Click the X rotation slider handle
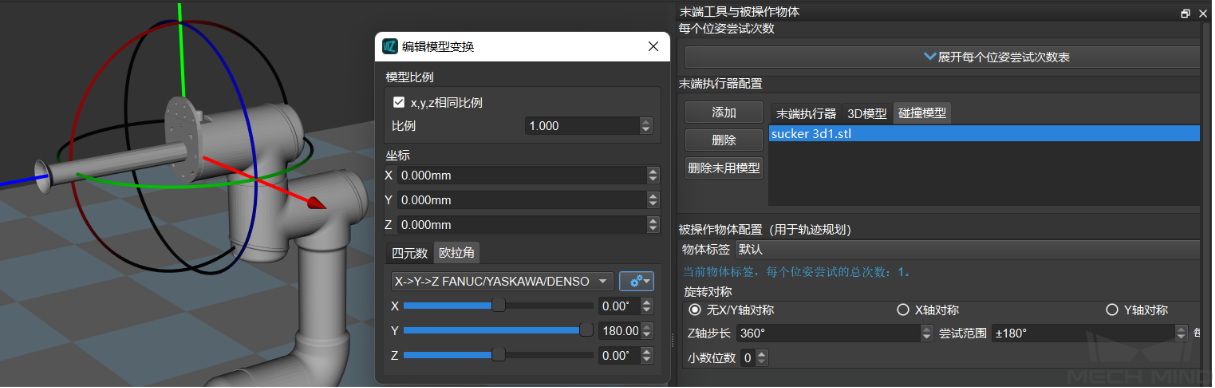1215x388 pixels. coord(498,305)
